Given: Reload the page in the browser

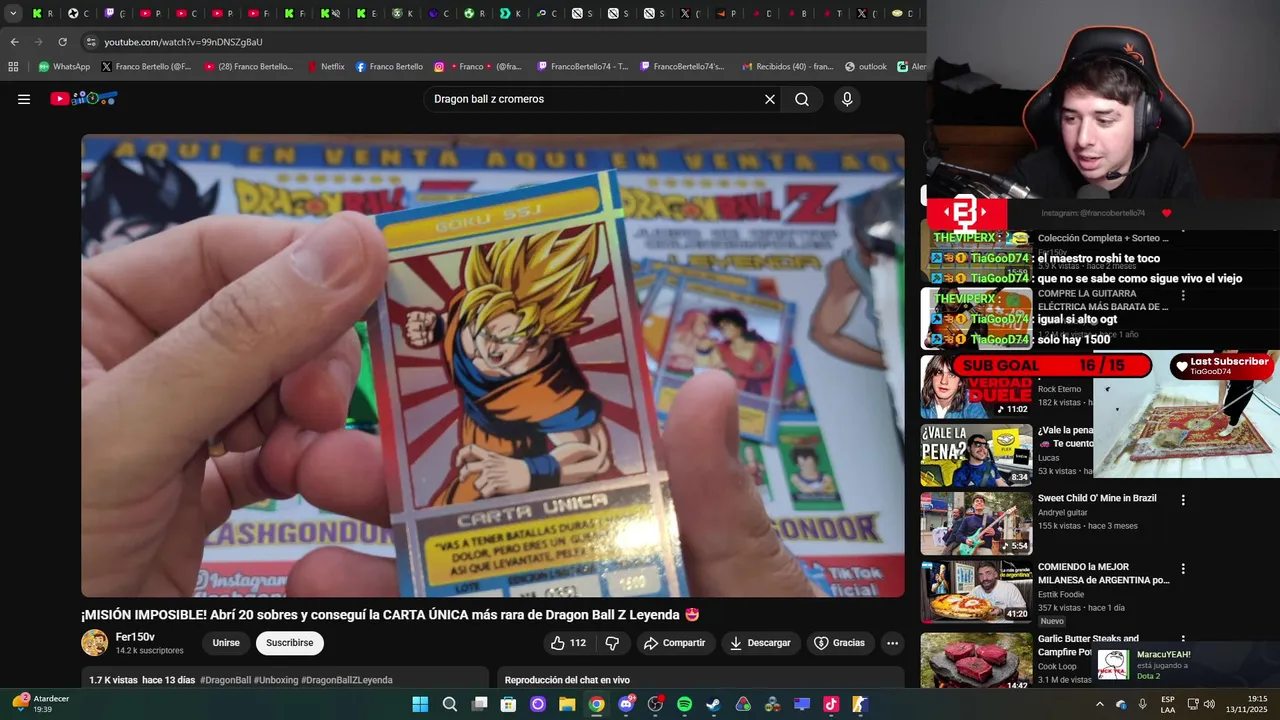Looking at the screenshot, I should point(62,42).
